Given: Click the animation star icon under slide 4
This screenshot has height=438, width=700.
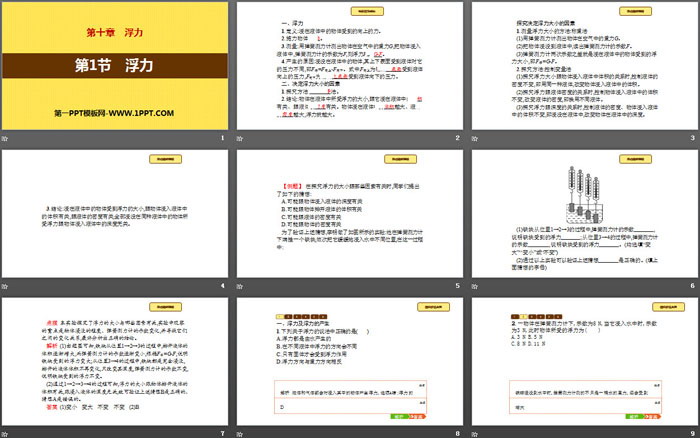Looking at the screenshot, I should [x=5, y=286].
